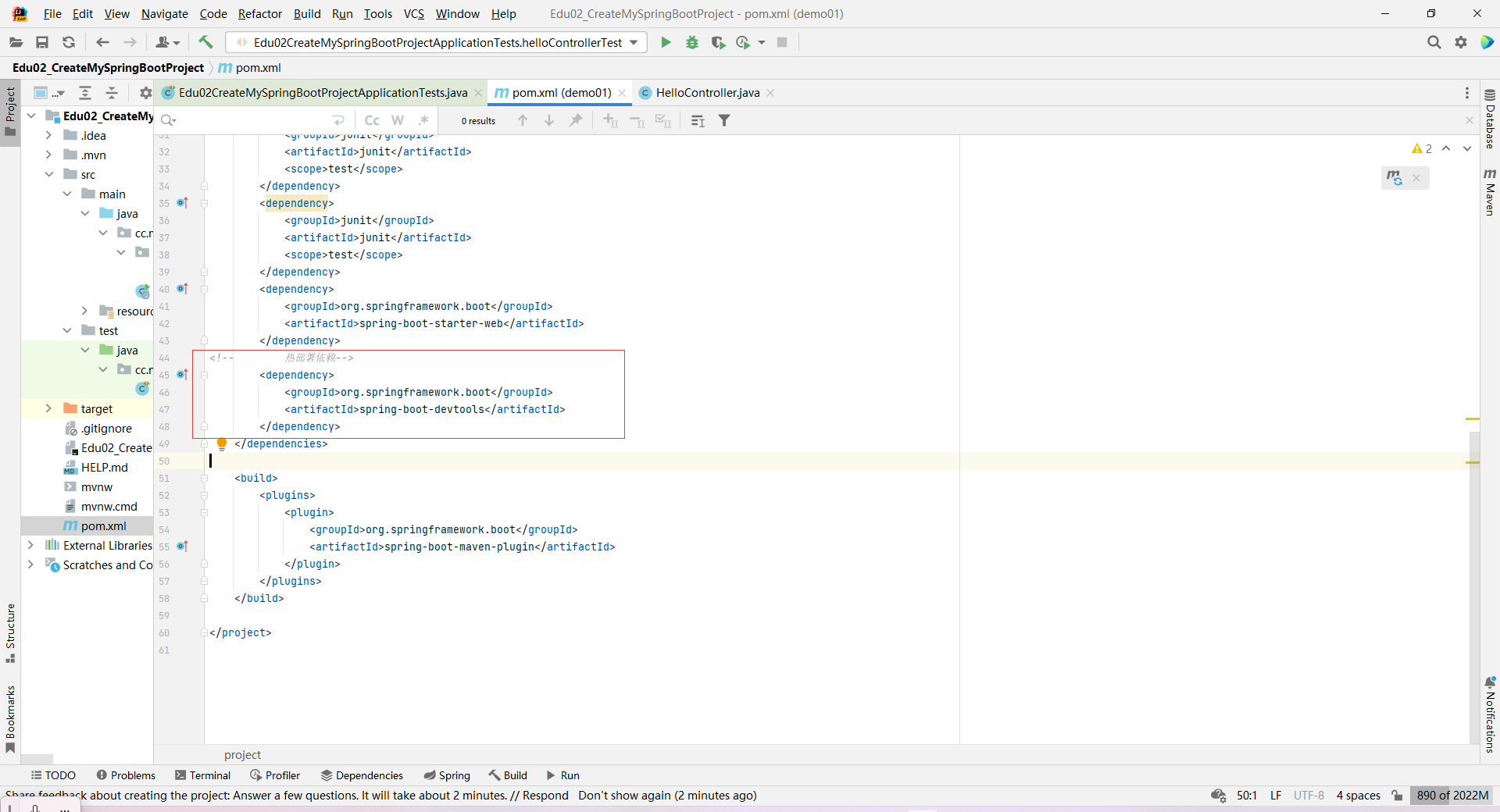
Task: Collapse the src folder
Action: click(x=48, y=174)
